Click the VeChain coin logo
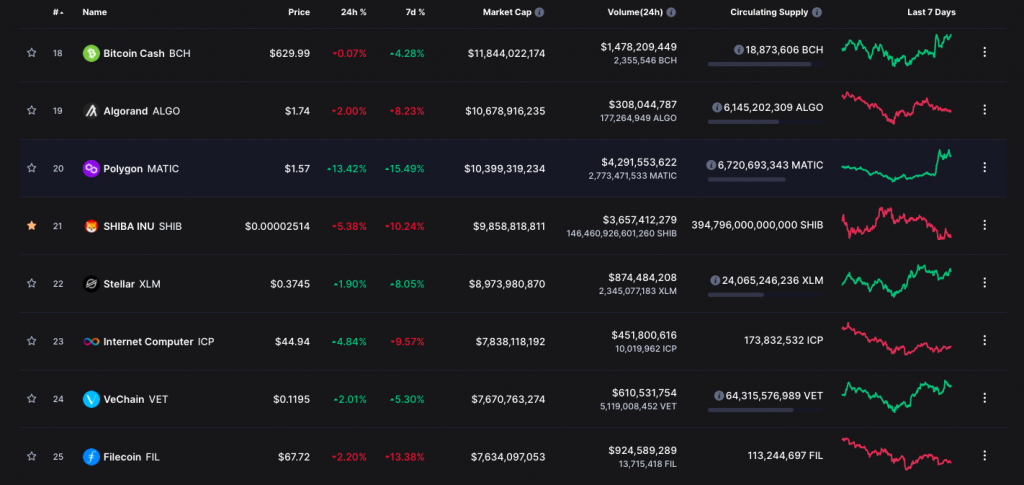 (91, 399)
